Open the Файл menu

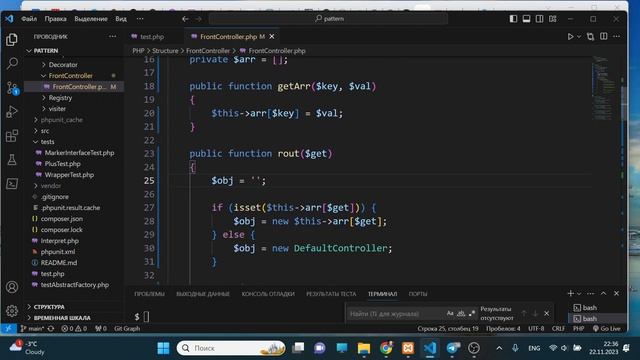coord(29,19)
